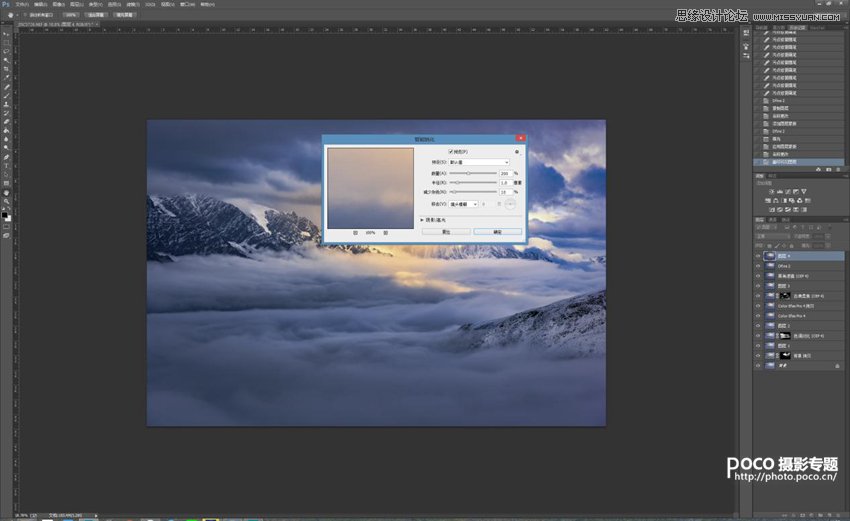
Task: Adjust the Radius slider in Smart Sharpen
Action: click(x=458, y=183)
